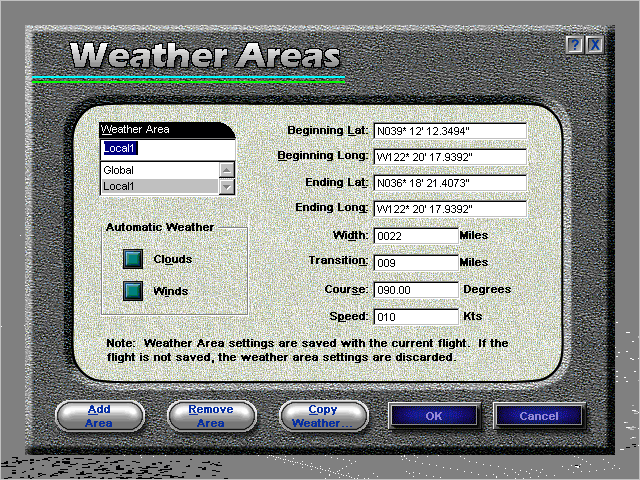Click the Clouds label text
Image resolution: width=640 pixels, height=480 pixels.
[173, 259]
